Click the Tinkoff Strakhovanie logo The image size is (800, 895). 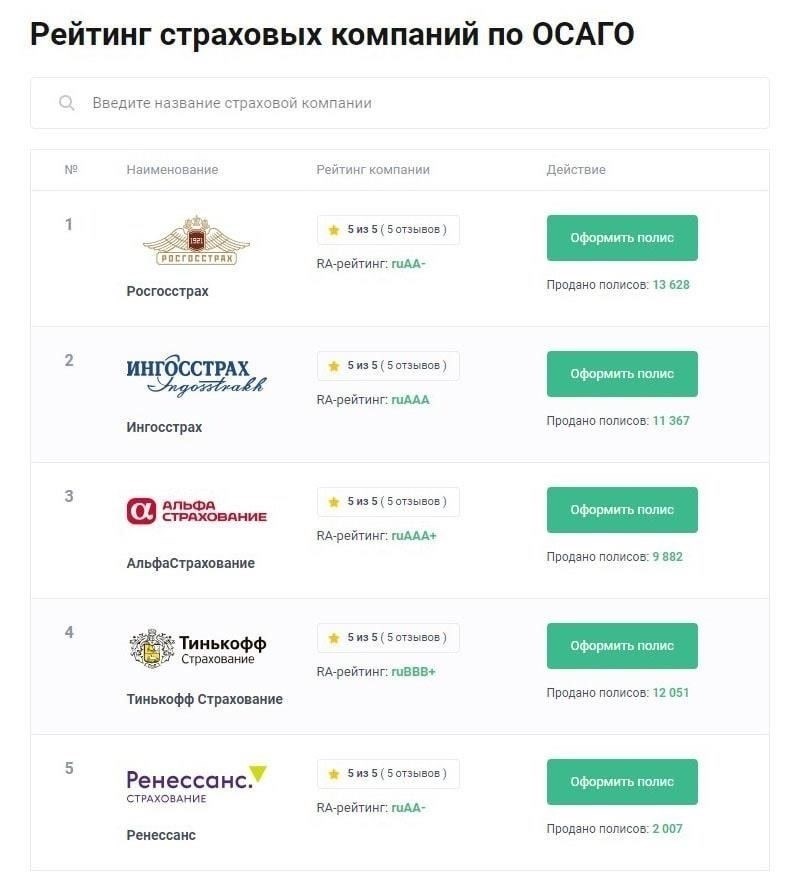coord(197,648)
